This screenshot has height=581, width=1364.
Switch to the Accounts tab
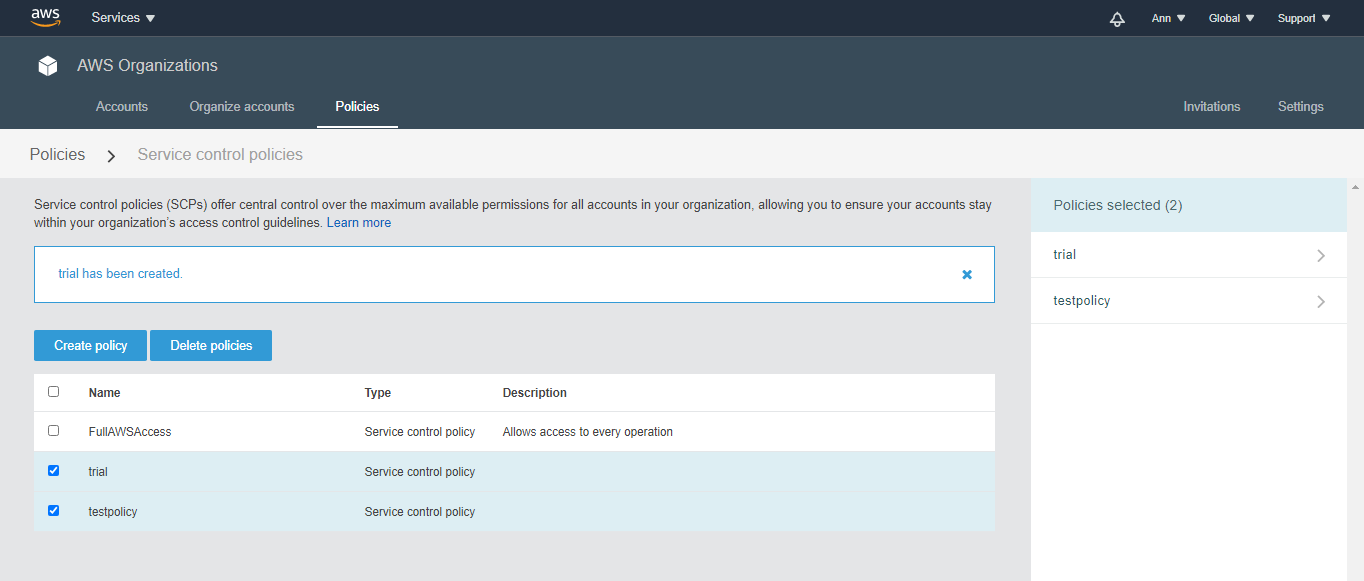tap(122, 107)
